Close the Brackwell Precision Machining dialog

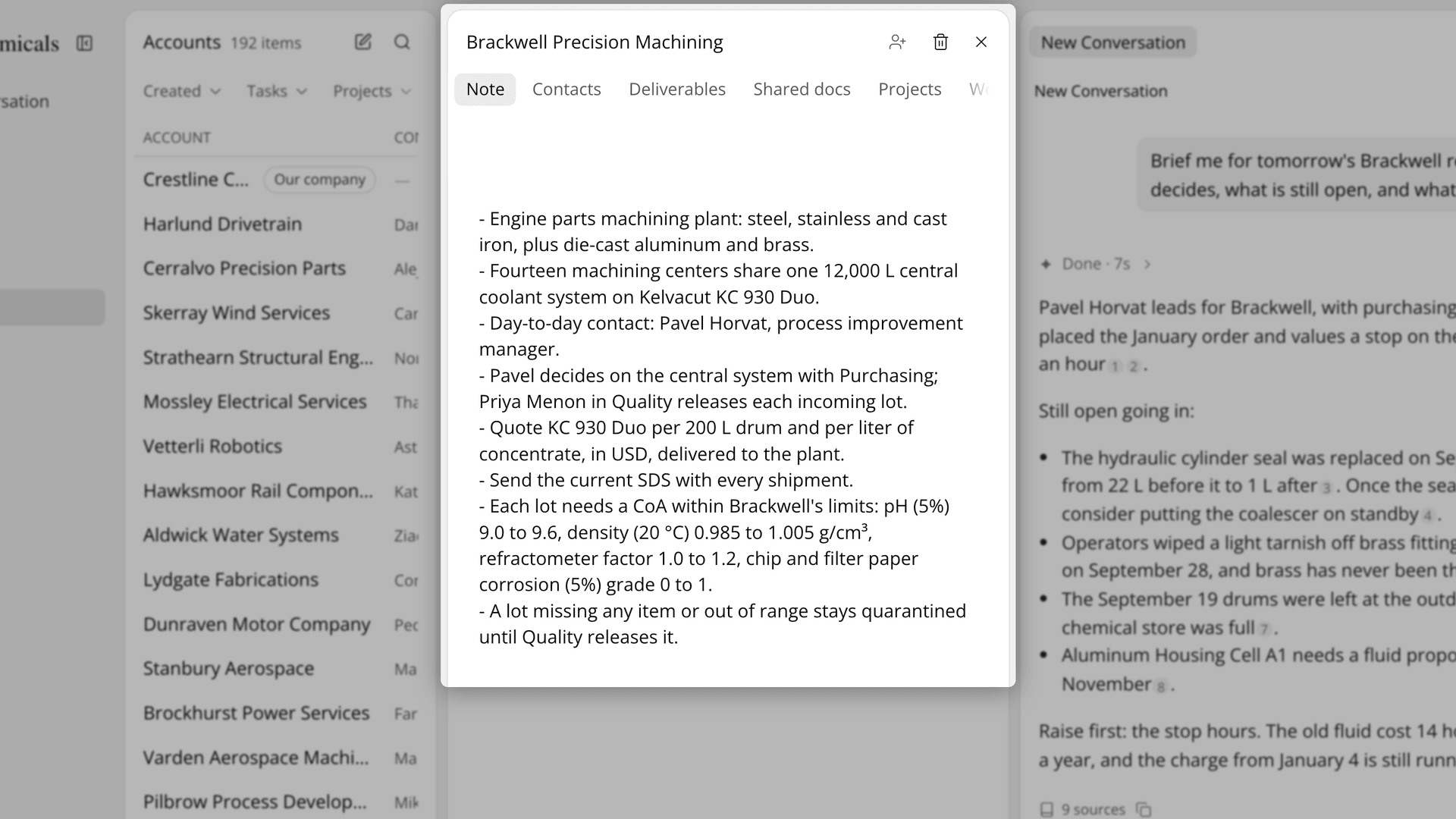pyautogui.click(x=981, y=42)
